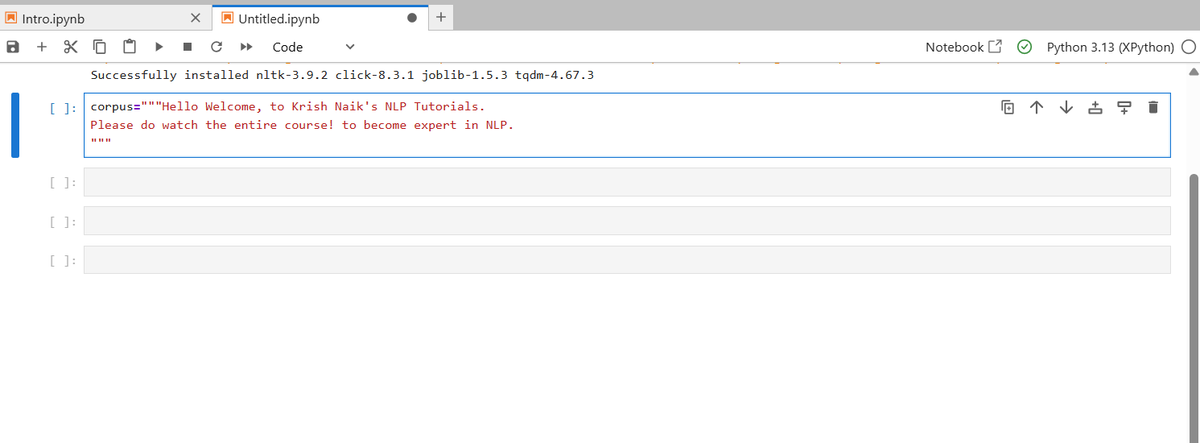Viewport: 1200px width, 443px height.
Task: Click the third empty code cell
Action: pos(627,259)
